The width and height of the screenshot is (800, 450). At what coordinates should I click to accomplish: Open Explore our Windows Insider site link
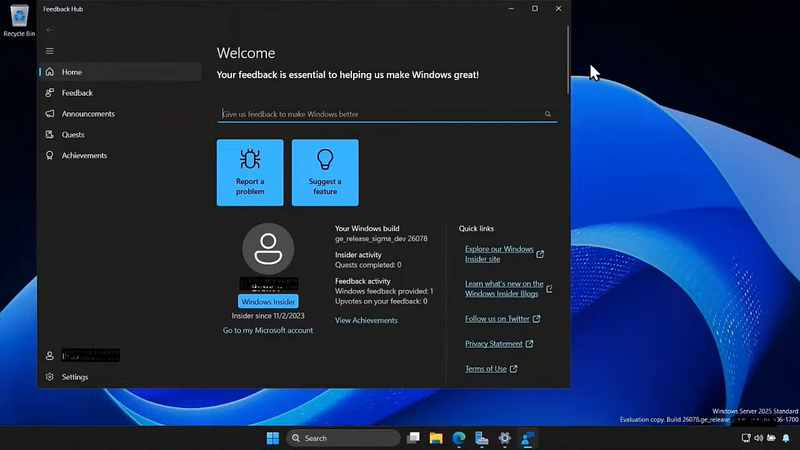[499, 254]
